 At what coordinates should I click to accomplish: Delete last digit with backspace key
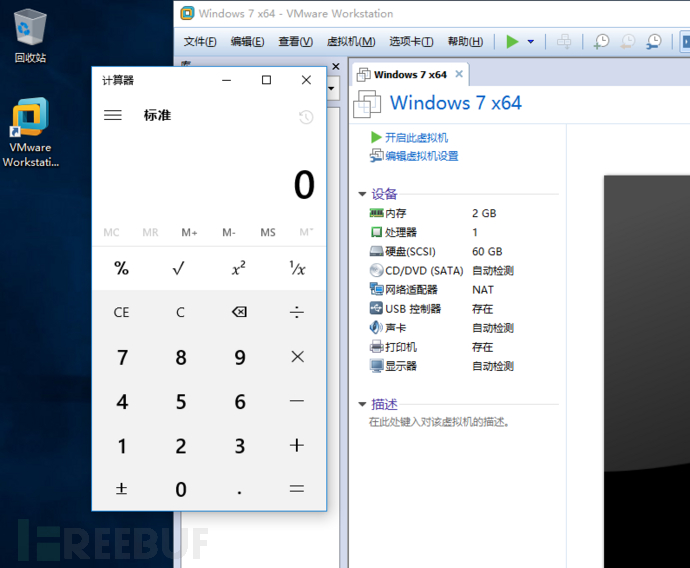239,312
